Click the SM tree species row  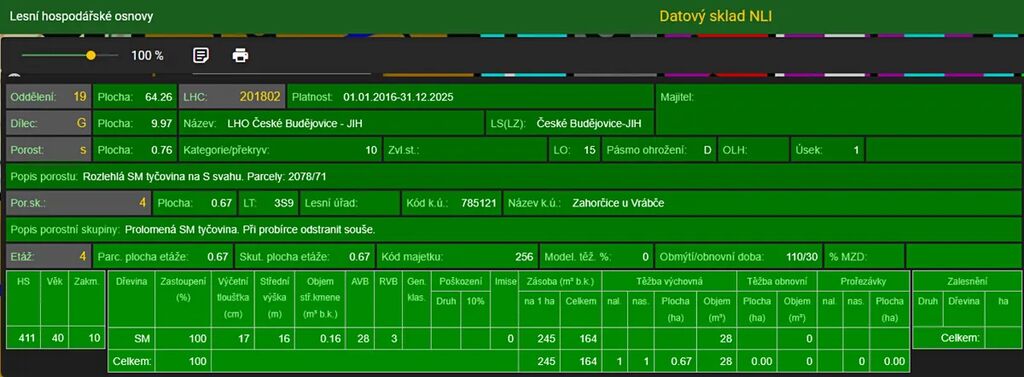click(x=508, y=338)
